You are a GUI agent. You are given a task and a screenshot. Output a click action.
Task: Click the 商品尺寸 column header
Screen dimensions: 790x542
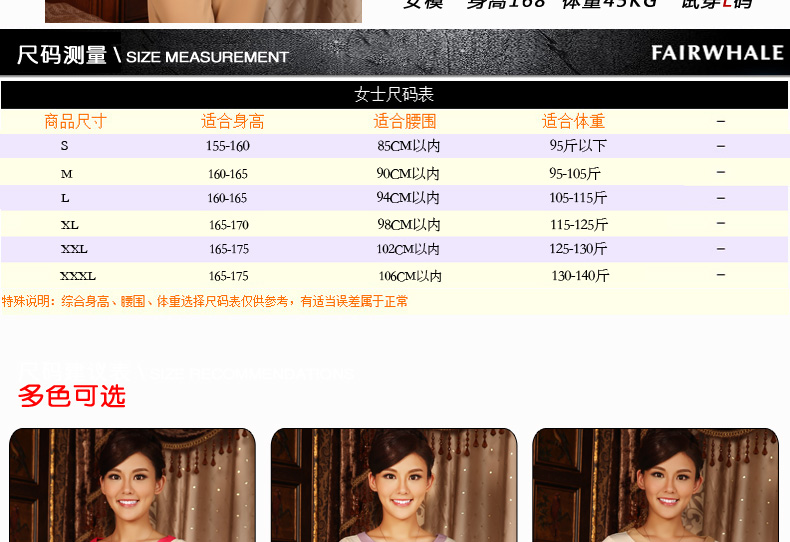click(75, 121)
